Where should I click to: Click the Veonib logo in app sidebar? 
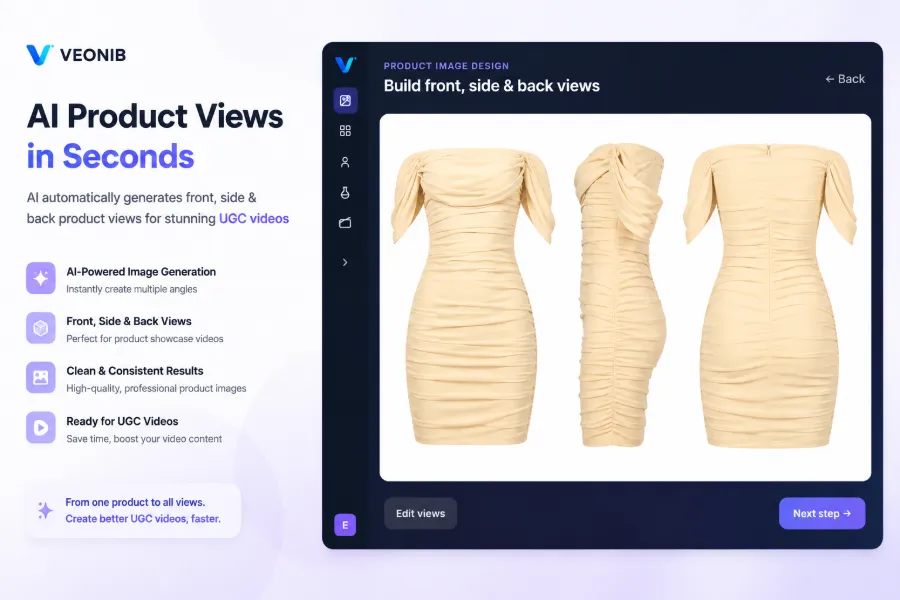coord(345,64)
